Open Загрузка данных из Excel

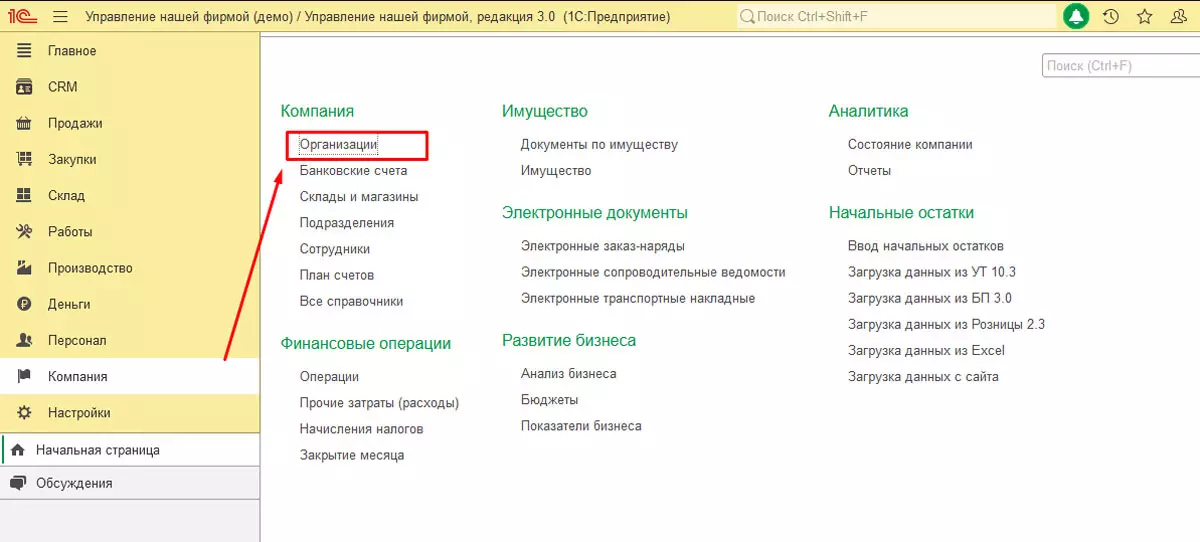click(926, 351)
